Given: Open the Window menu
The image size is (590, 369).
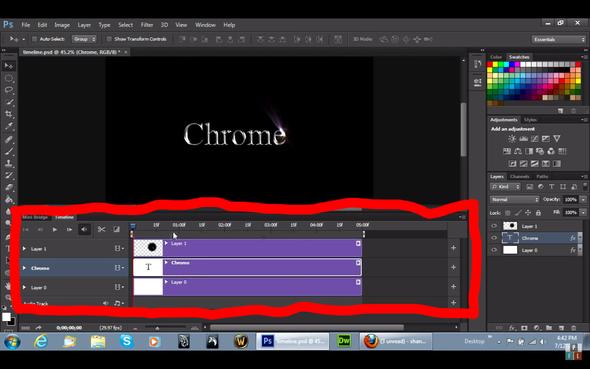Looking at the screenshot, I should click(x=205, y=25).
